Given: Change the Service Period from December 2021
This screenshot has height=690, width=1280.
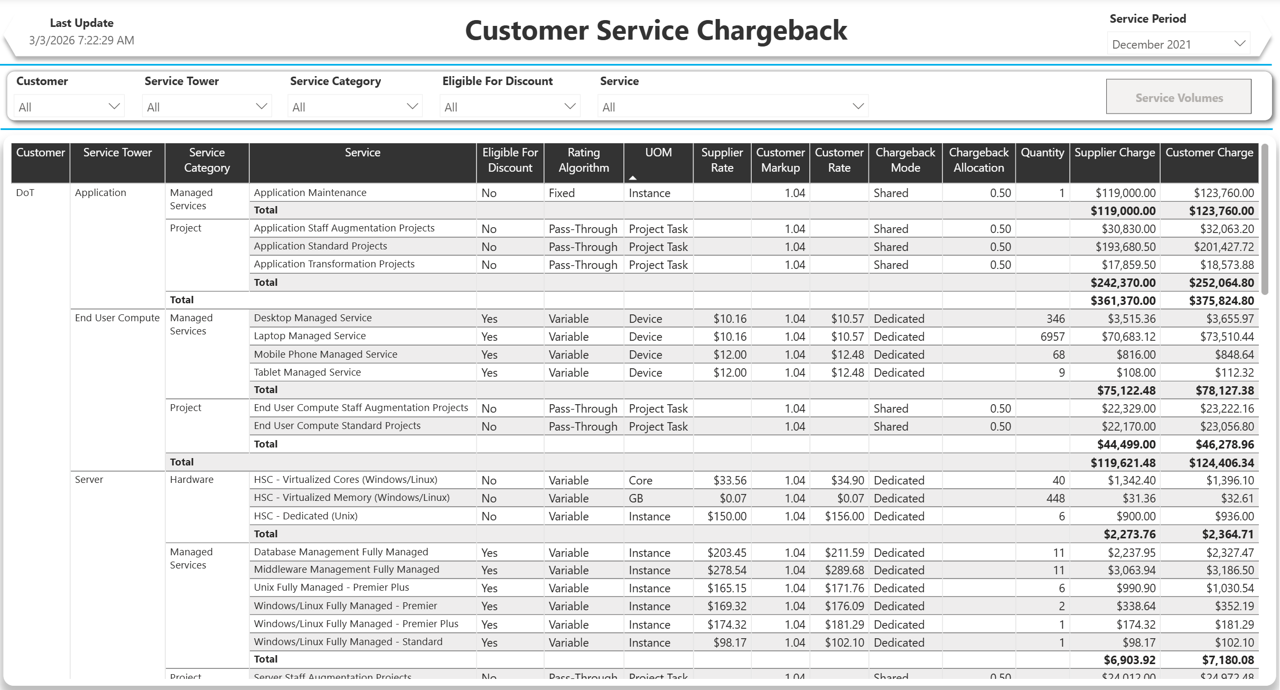Looking at the screenshot, I should (x=1178, y=43).
